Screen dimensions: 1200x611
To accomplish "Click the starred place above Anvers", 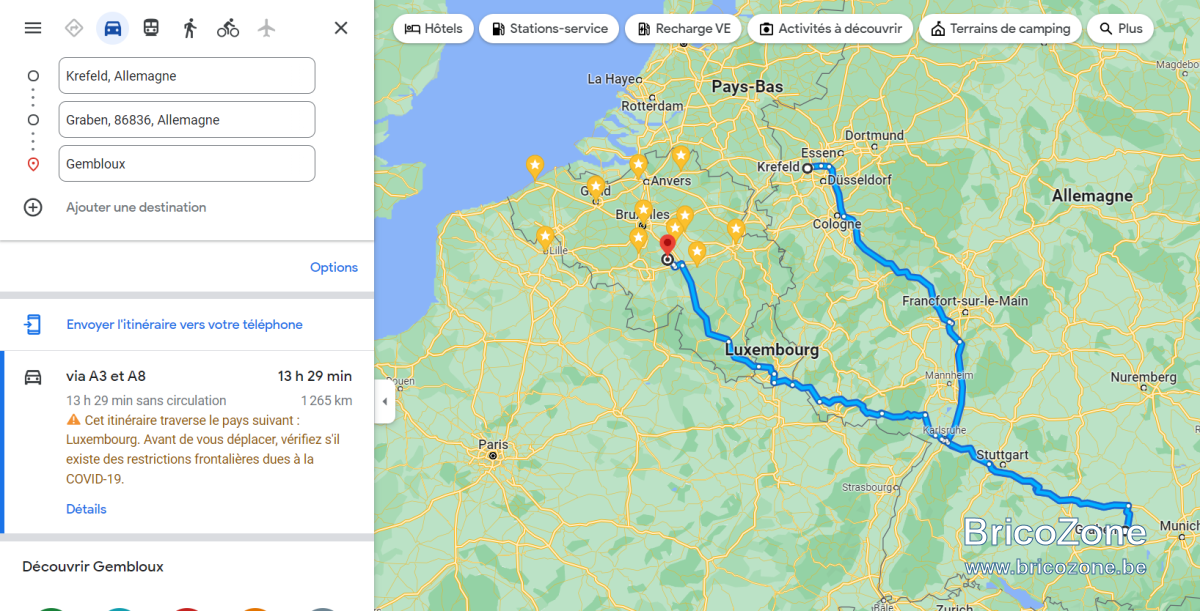I will (x=680, y=157).
